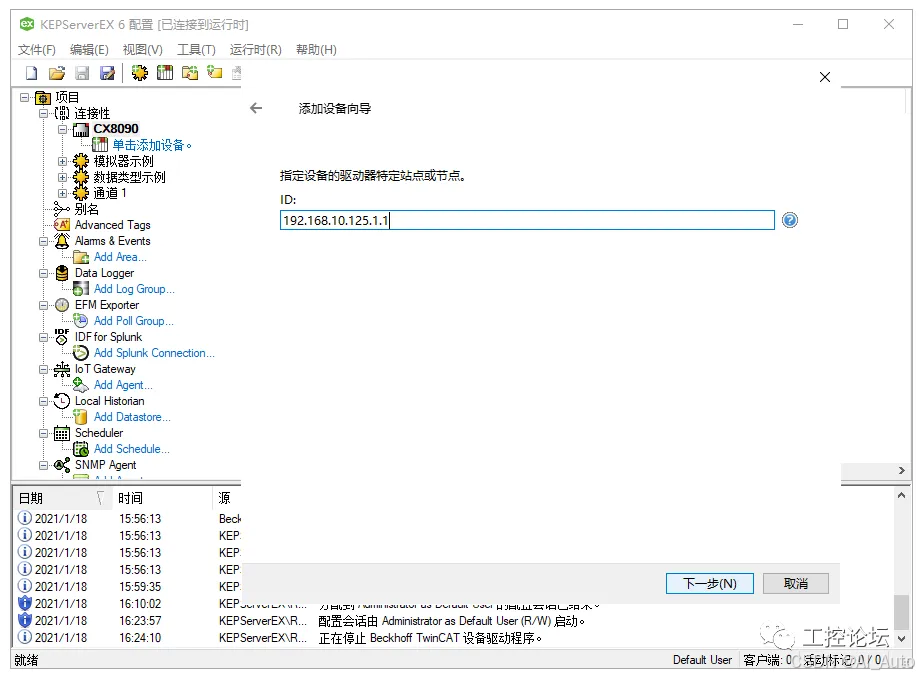The width and height of the screenshot is (919, 677).
Task: Click the detail pane right scroll arrow
Action: point(901,471)
